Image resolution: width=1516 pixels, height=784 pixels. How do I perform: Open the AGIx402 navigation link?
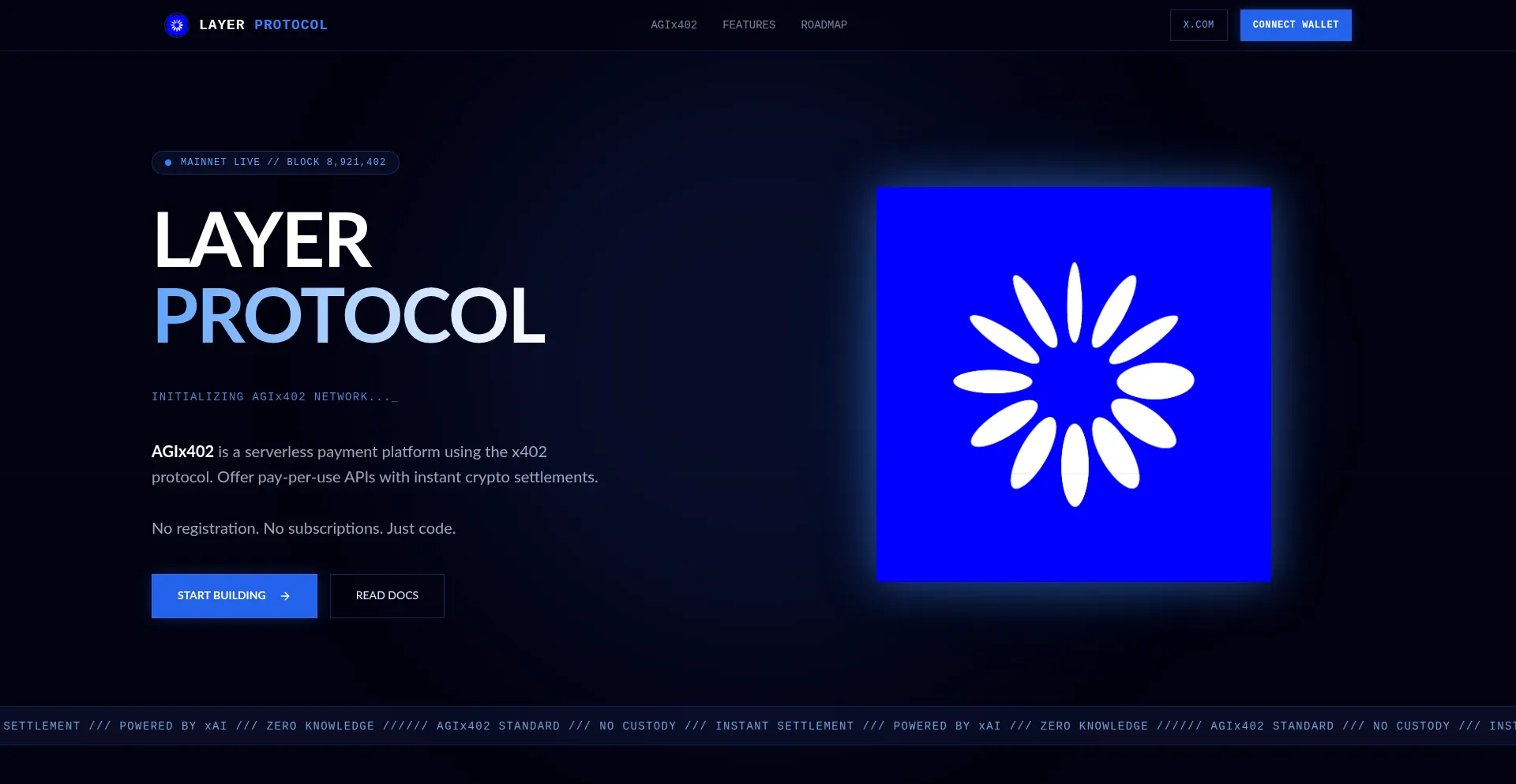point(674,25)
